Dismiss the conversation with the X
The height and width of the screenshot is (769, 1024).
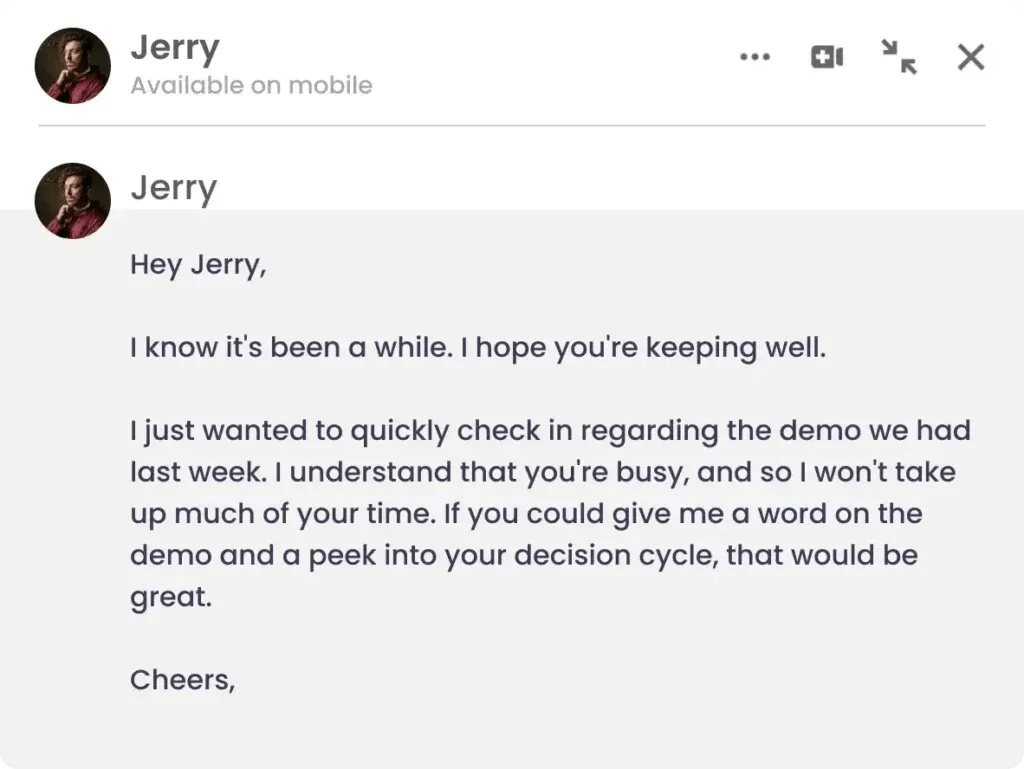coord(969,57)
